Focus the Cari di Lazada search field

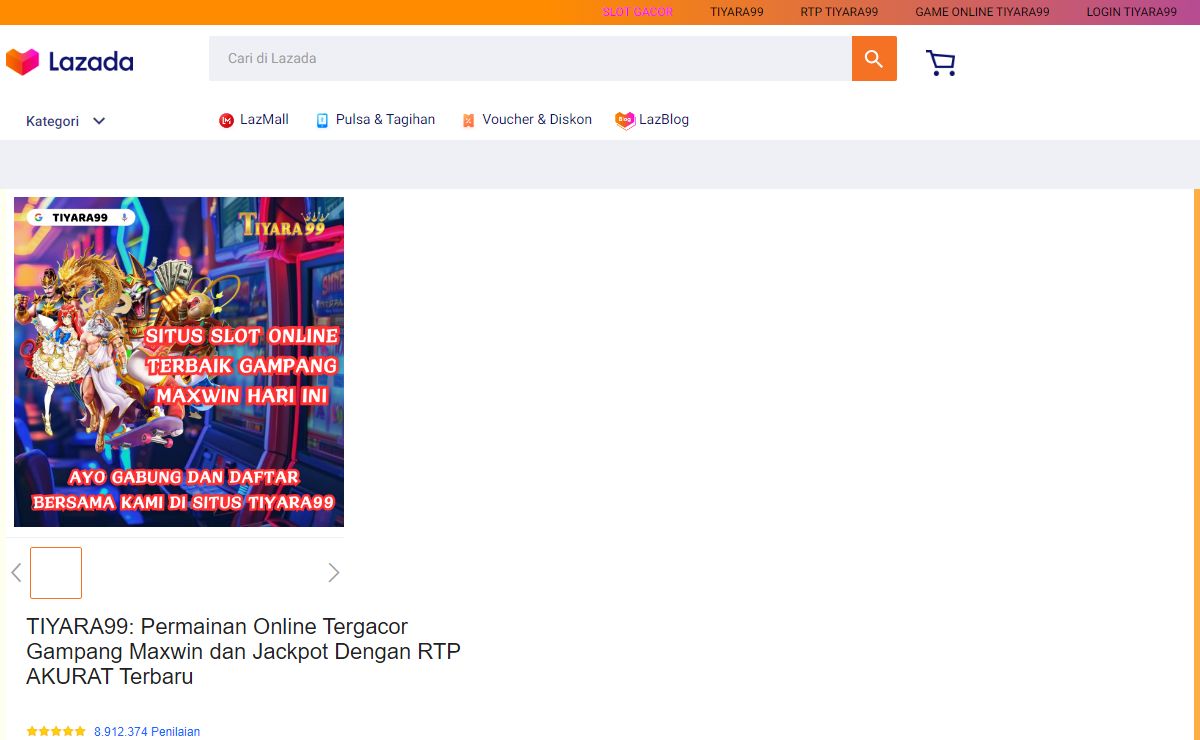point(530,59)
